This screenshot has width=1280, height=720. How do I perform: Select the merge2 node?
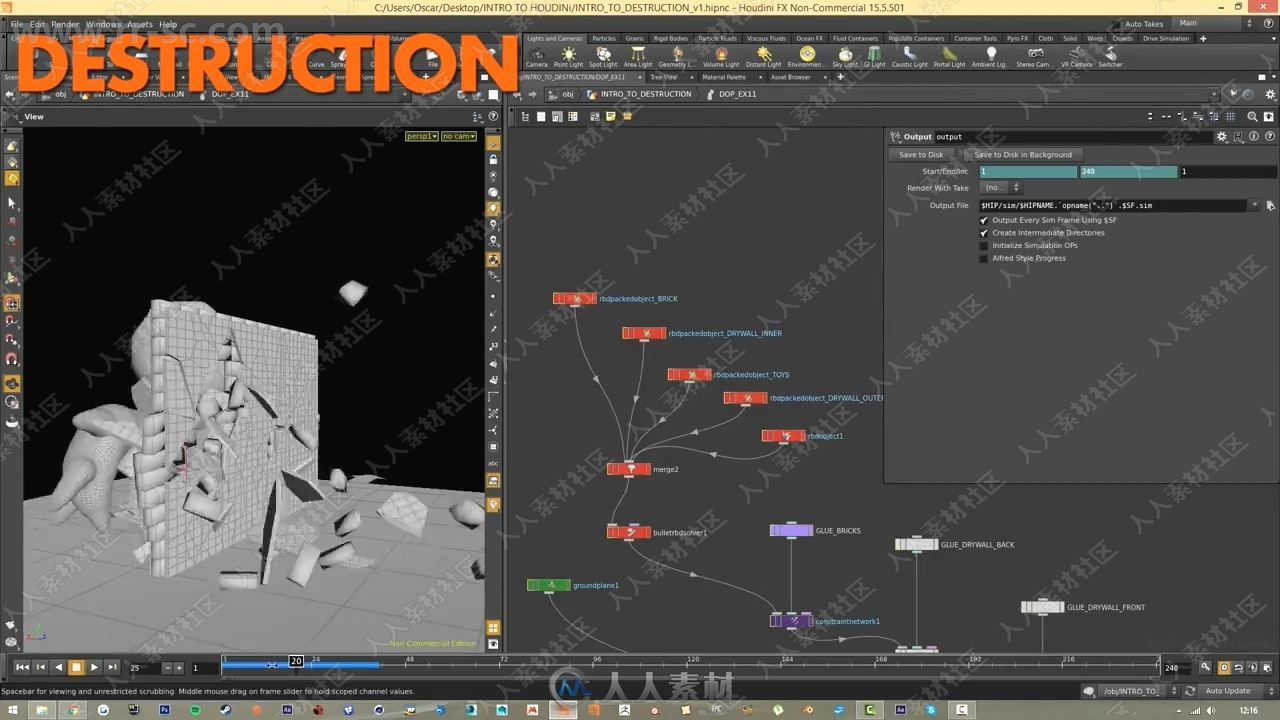[x=628, y=469]
